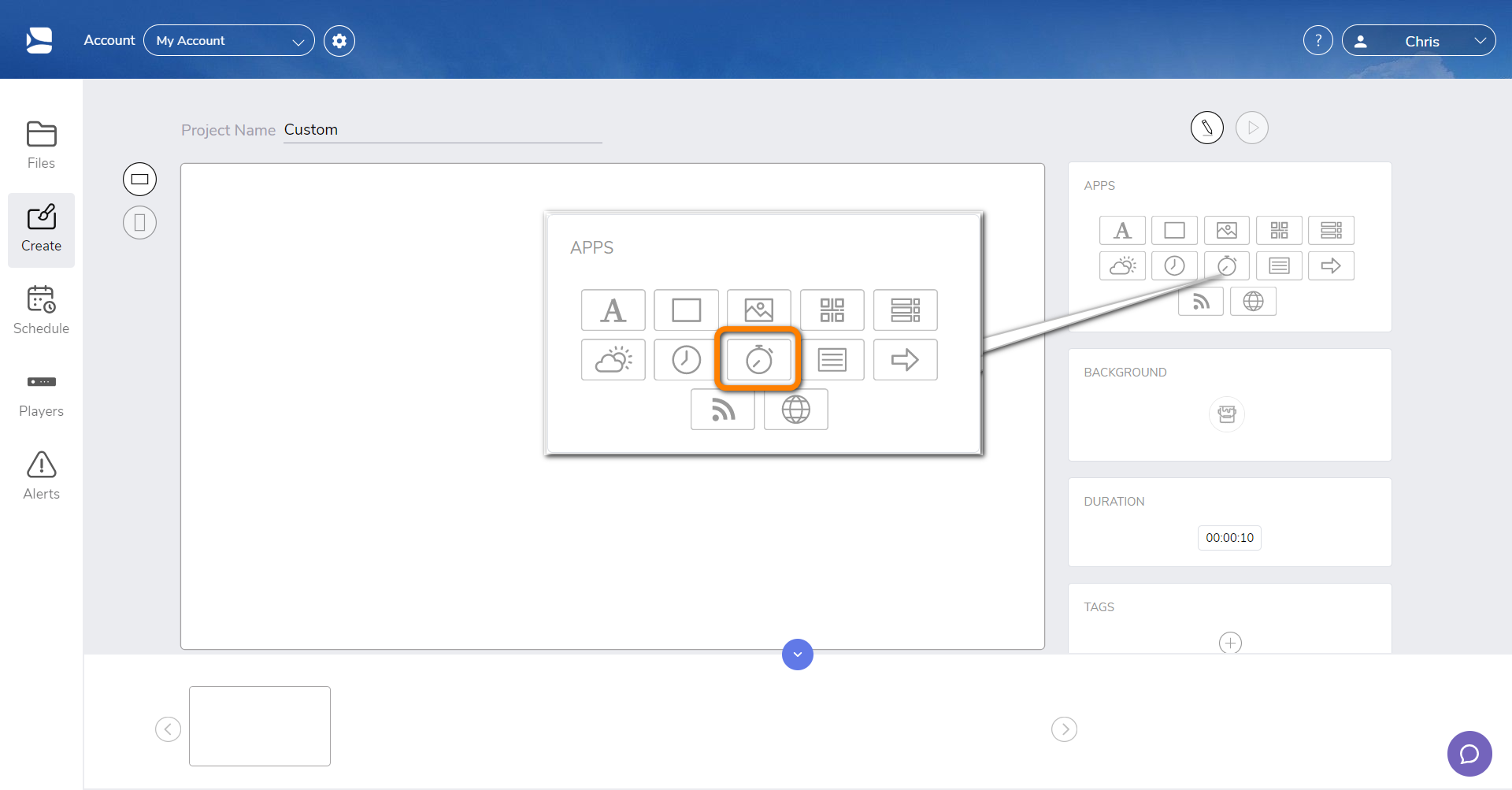The width and height of the screenshot is (1512, 790).
Task: Add the RSS feed app from the right panel
Action: coord(1200,302)
